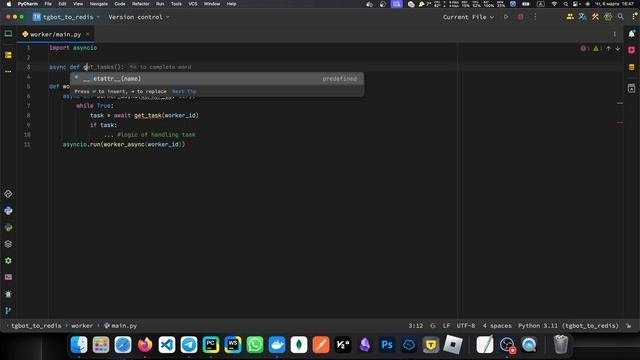The width and height of the screenshot is (640, 360).
Task: Click main.py breadcrumb
Action: coord(121,326)
